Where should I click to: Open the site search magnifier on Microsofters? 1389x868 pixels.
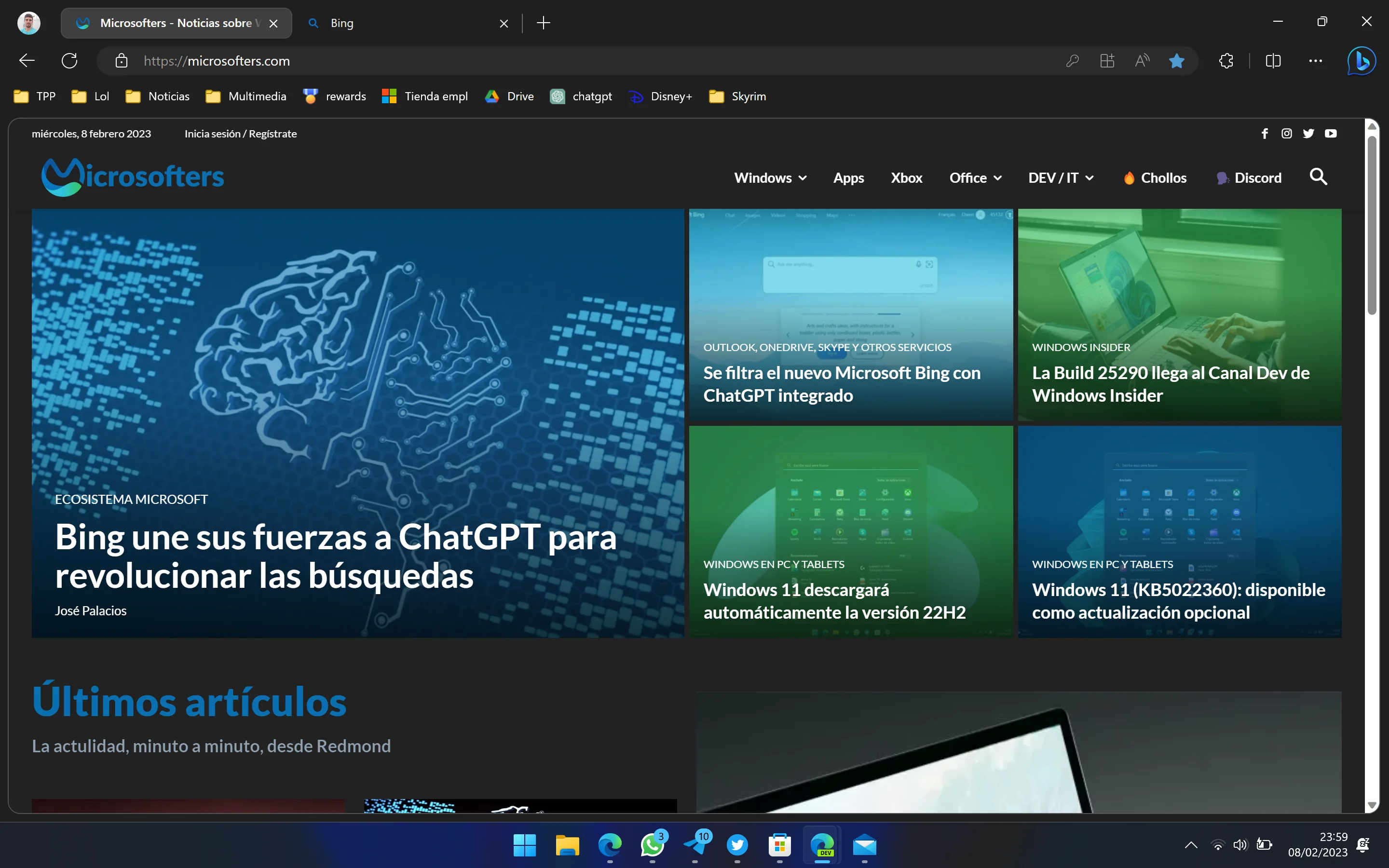pos(1318,177)
